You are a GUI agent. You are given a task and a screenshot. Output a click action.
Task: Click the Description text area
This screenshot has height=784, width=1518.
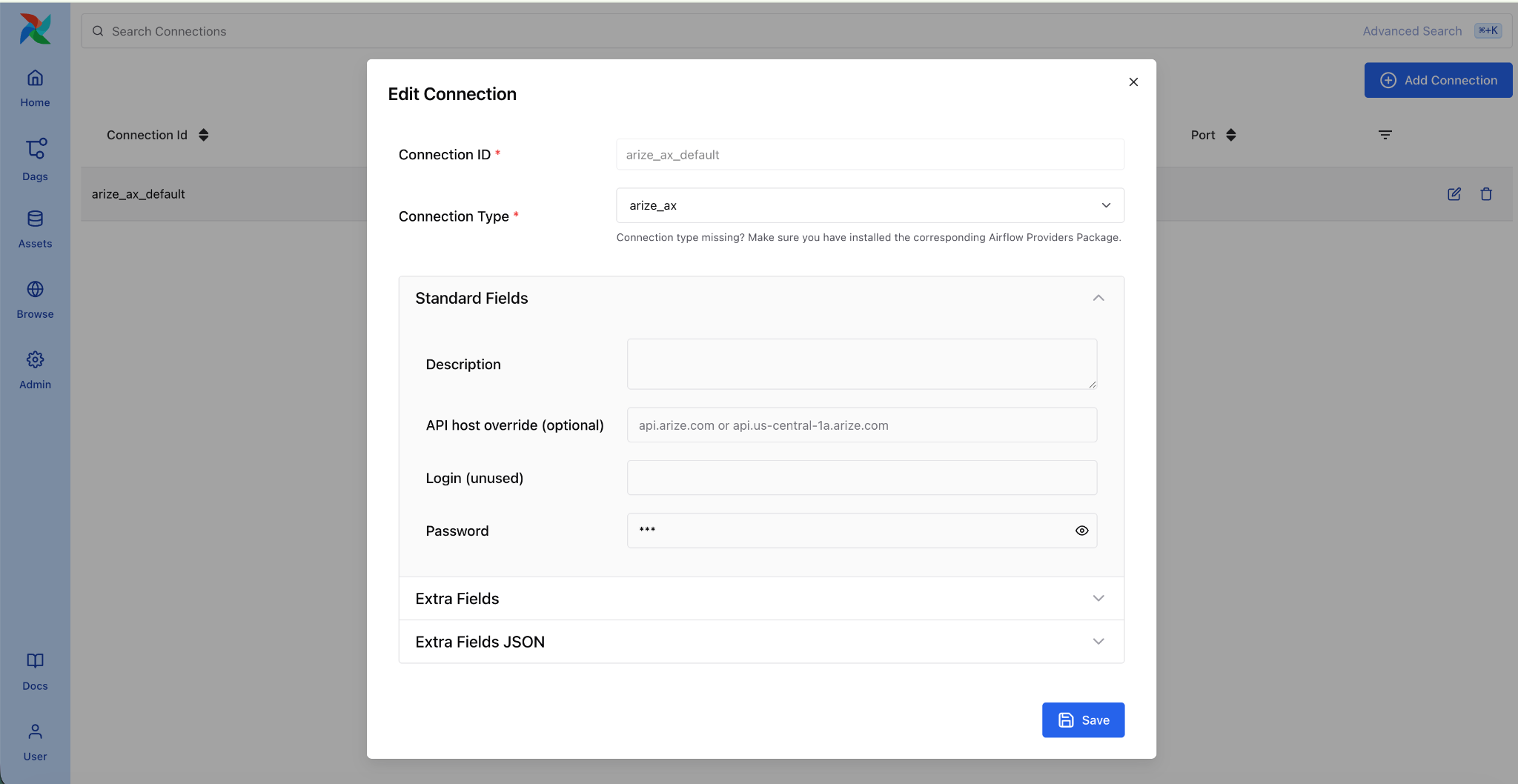pyautogui.click(x=862, y=364)
